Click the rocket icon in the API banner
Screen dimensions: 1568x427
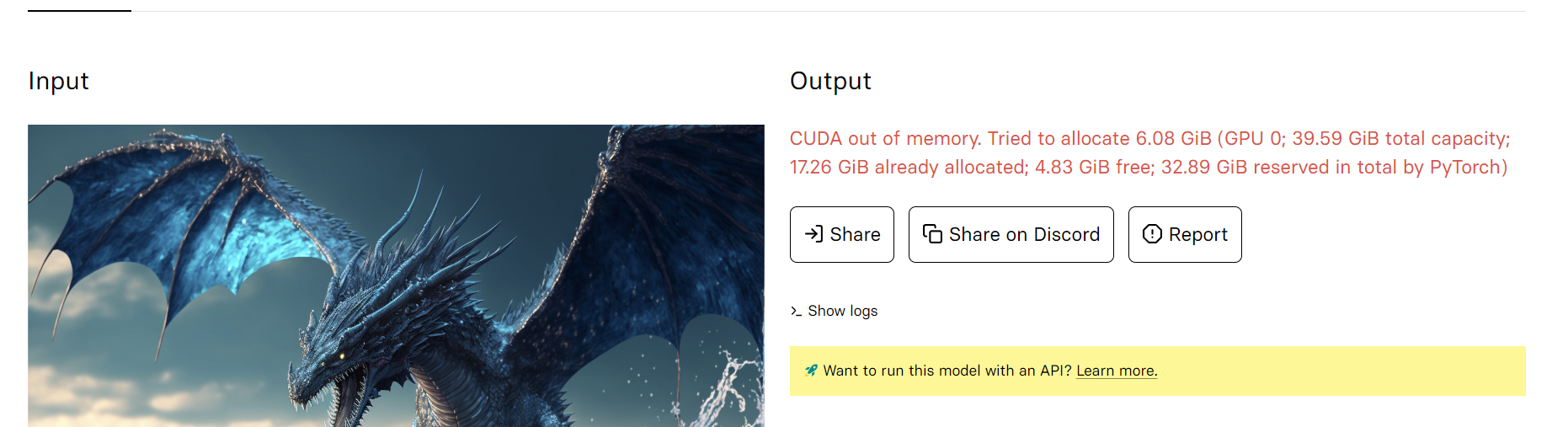pos(811,371)
